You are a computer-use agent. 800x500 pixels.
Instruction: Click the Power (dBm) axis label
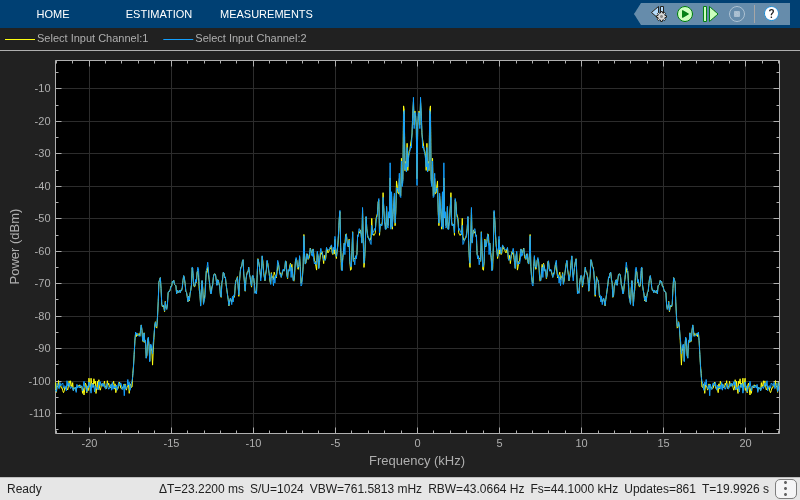coord(15,246)
